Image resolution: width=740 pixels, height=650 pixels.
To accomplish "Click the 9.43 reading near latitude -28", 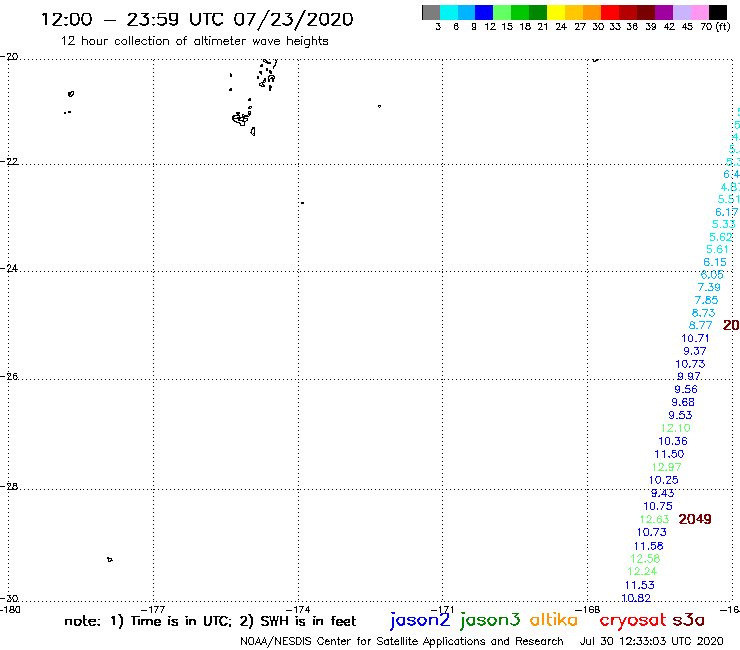I will pyautogui.click(x=663, y=493).
